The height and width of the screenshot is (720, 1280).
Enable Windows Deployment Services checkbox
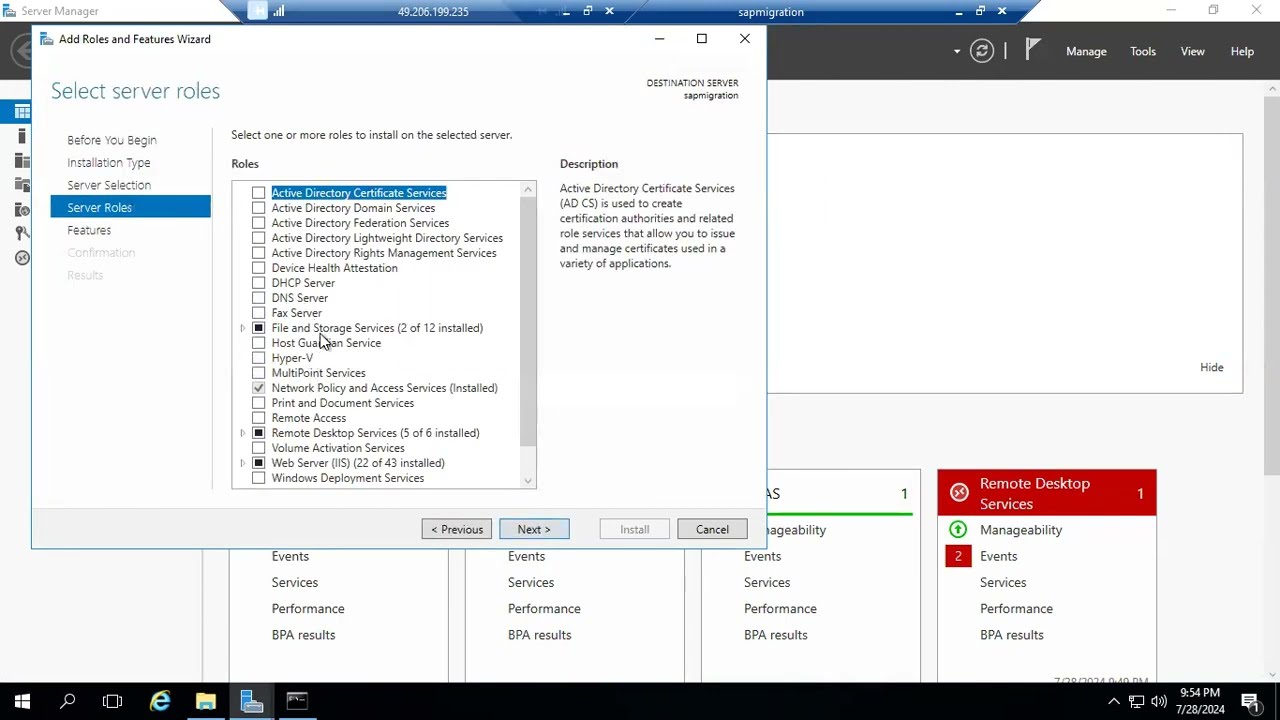(259, 478)
